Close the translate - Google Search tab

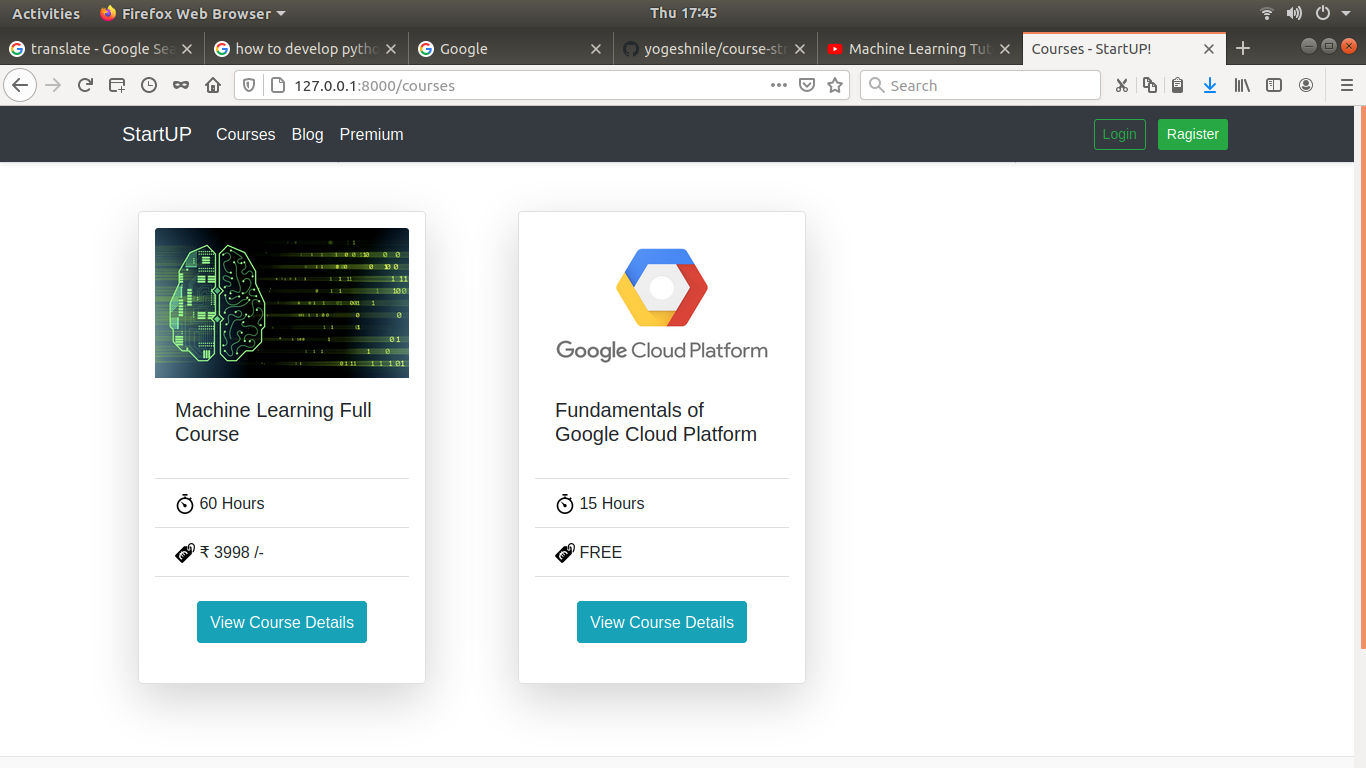tap(187, 48)
